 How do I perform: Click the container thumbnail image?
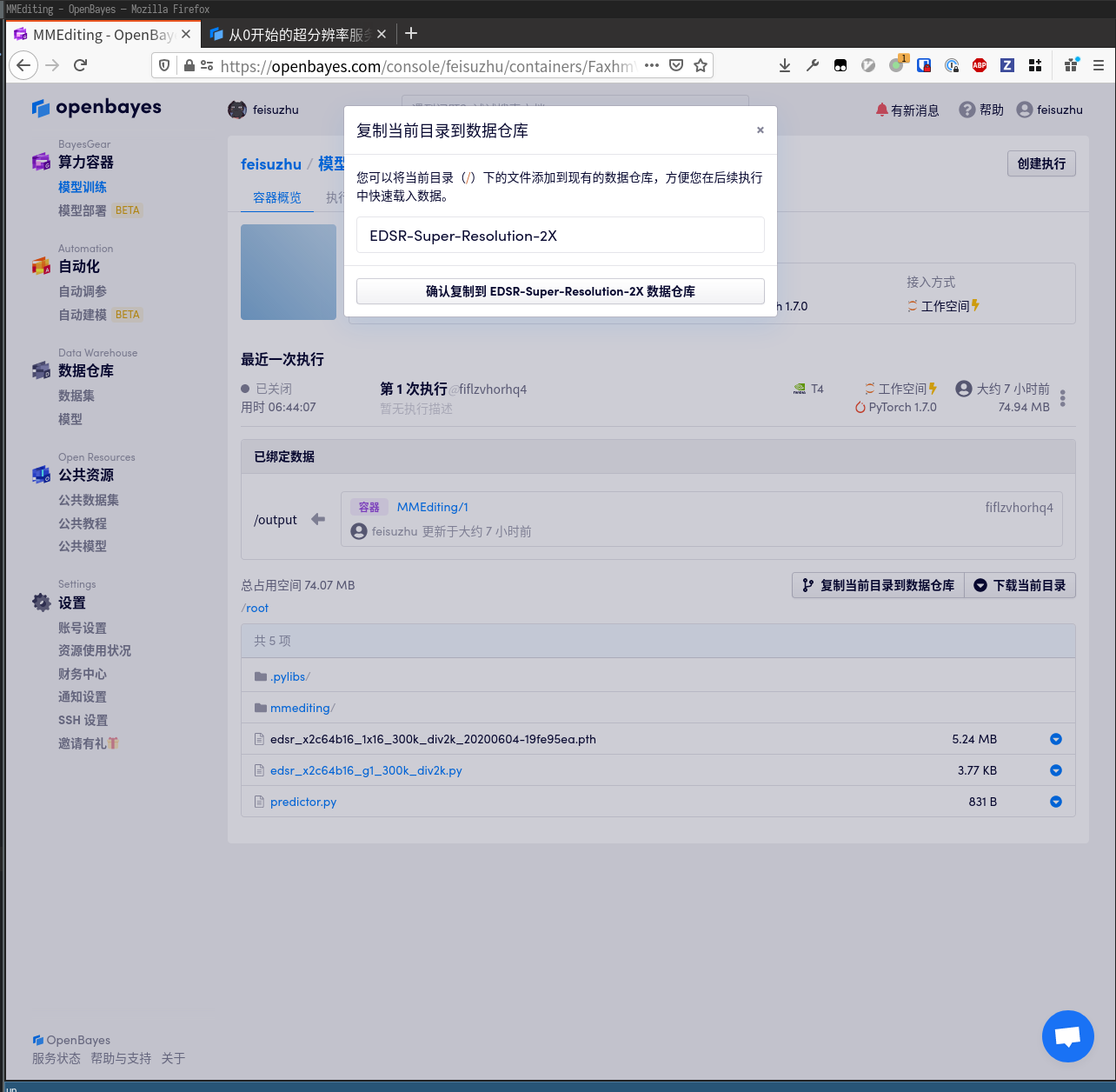(289, 272)
